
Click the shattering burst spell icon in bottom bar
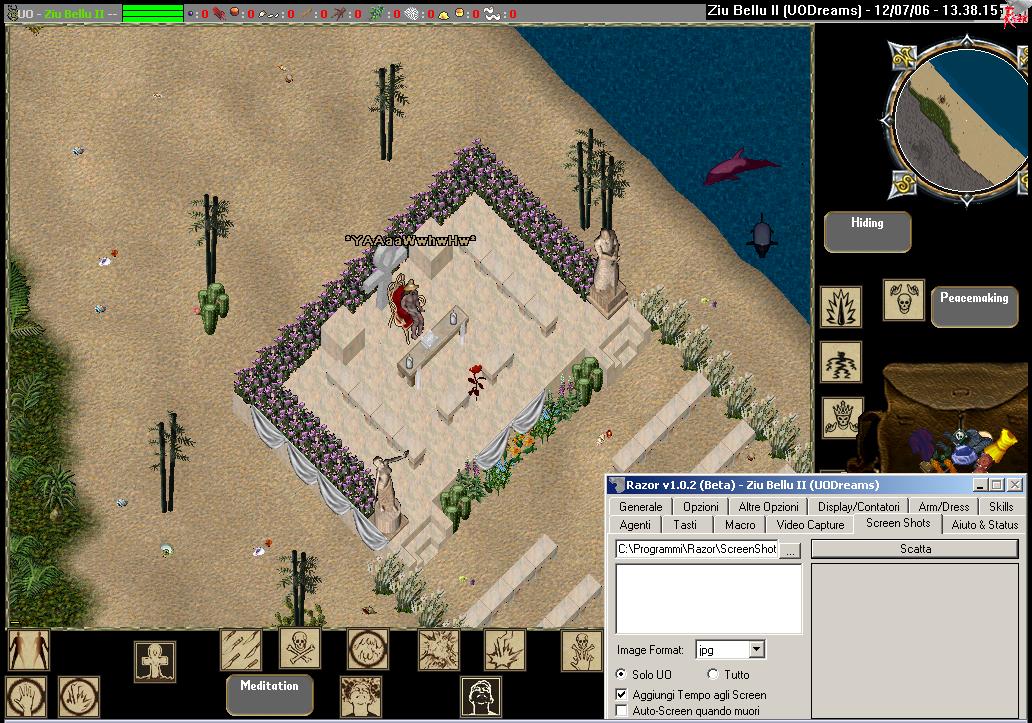439,650
